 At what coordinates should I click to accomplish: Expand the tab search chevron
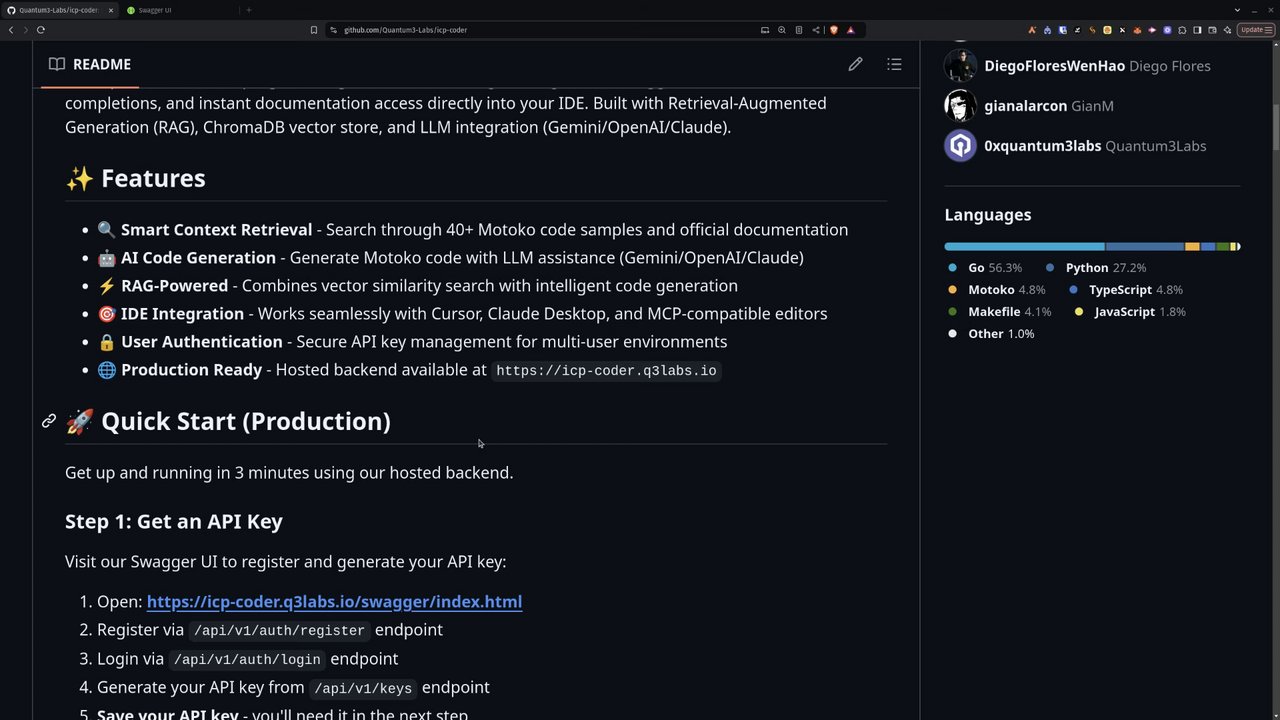1237,10
